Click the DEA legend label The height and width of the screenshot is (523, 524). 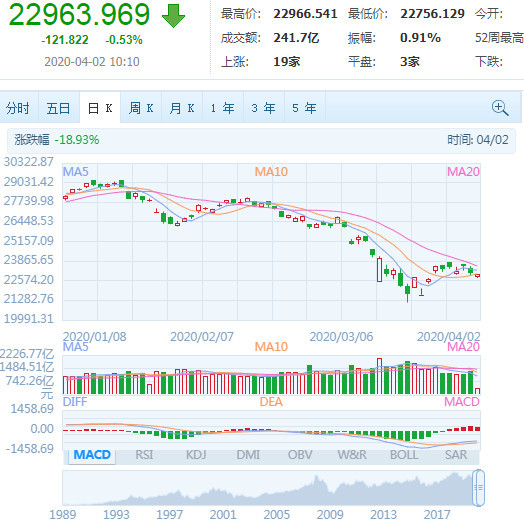[271, 402]
